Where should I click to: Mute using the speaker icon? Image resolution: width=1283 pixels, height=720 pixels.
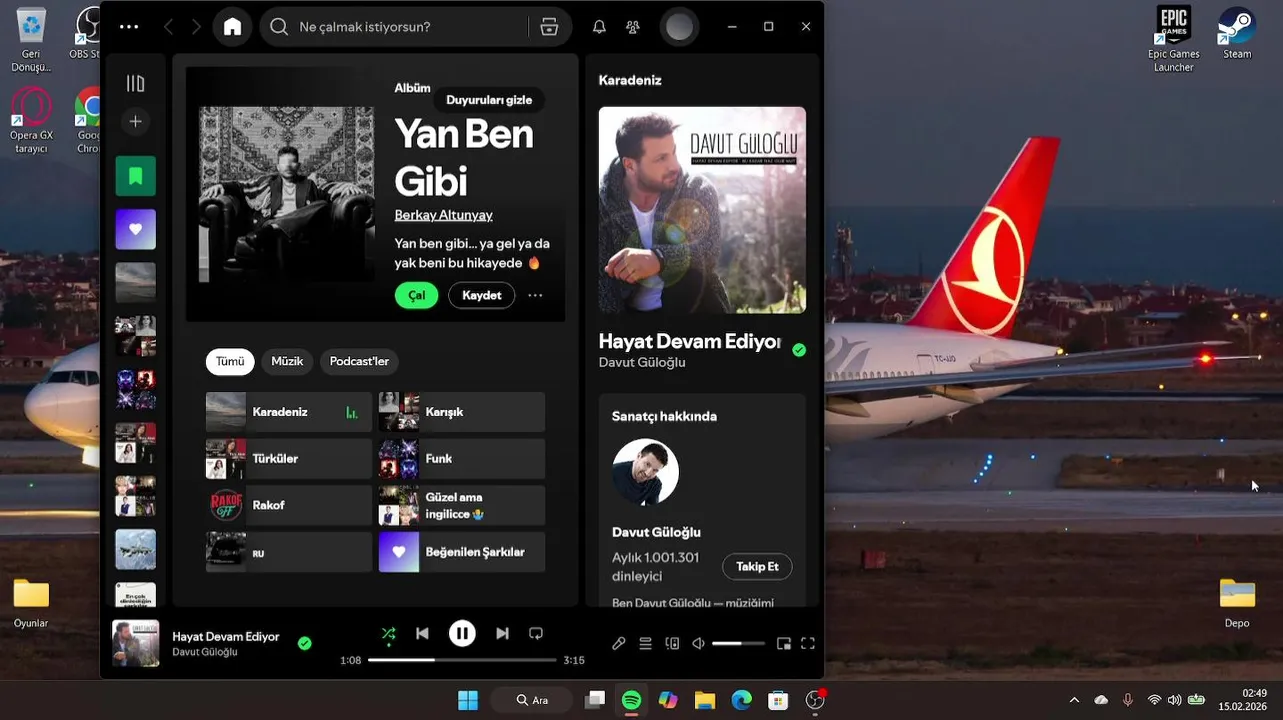tap(699, 644)
